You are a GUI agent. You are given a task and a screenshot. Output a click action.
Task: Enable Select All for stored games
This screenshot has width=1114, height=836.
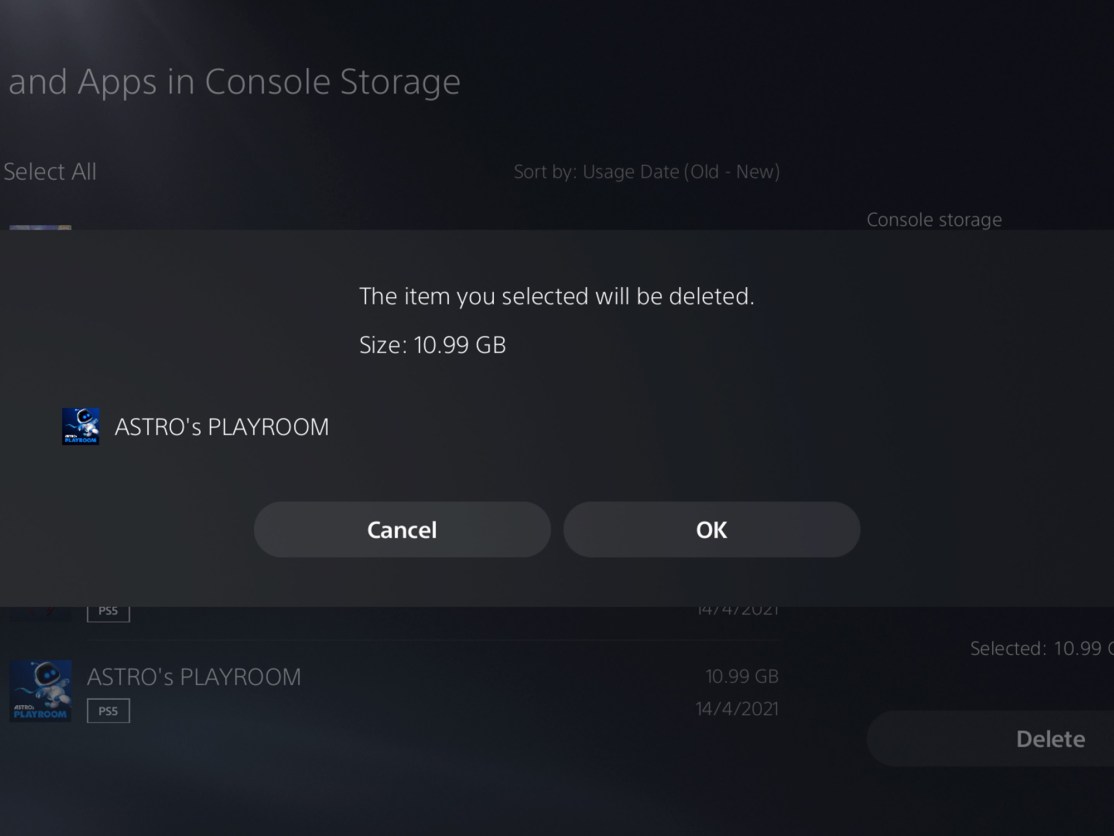pyautogui.click(x=50, y=171)
